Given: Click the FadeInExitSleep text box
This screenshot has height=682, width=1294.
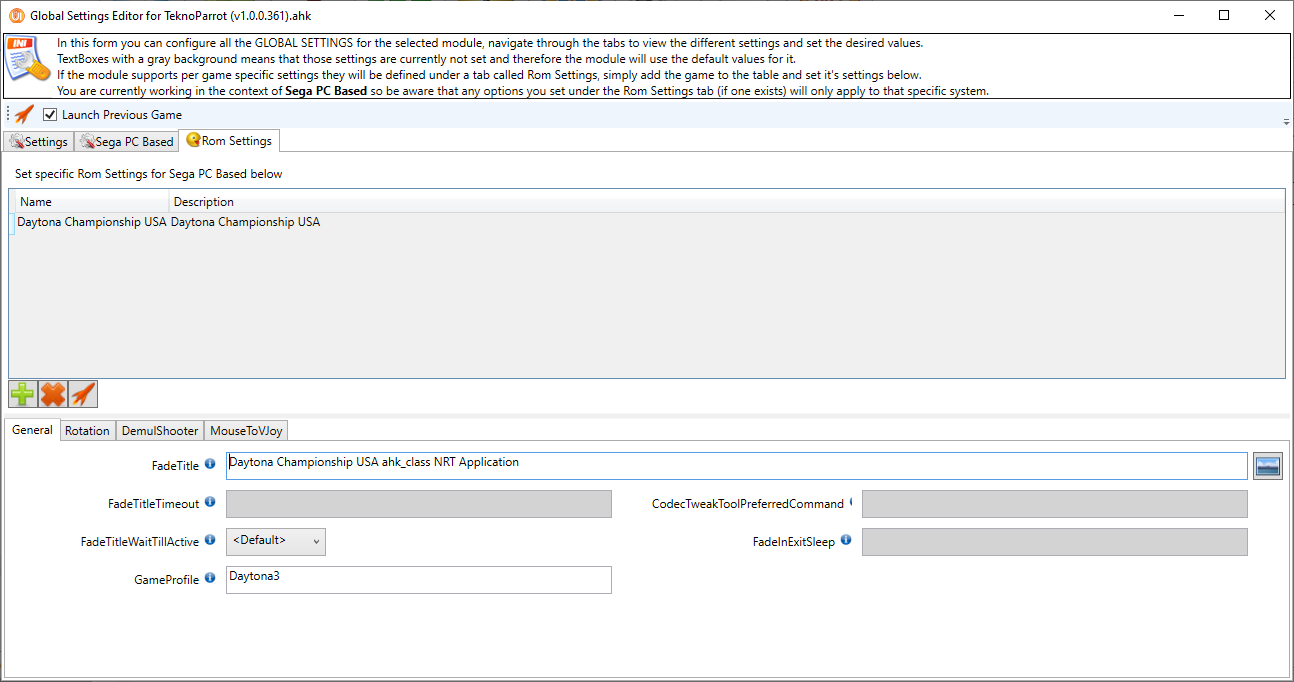Looking at the screenshot, I should tap(1055, 542).
